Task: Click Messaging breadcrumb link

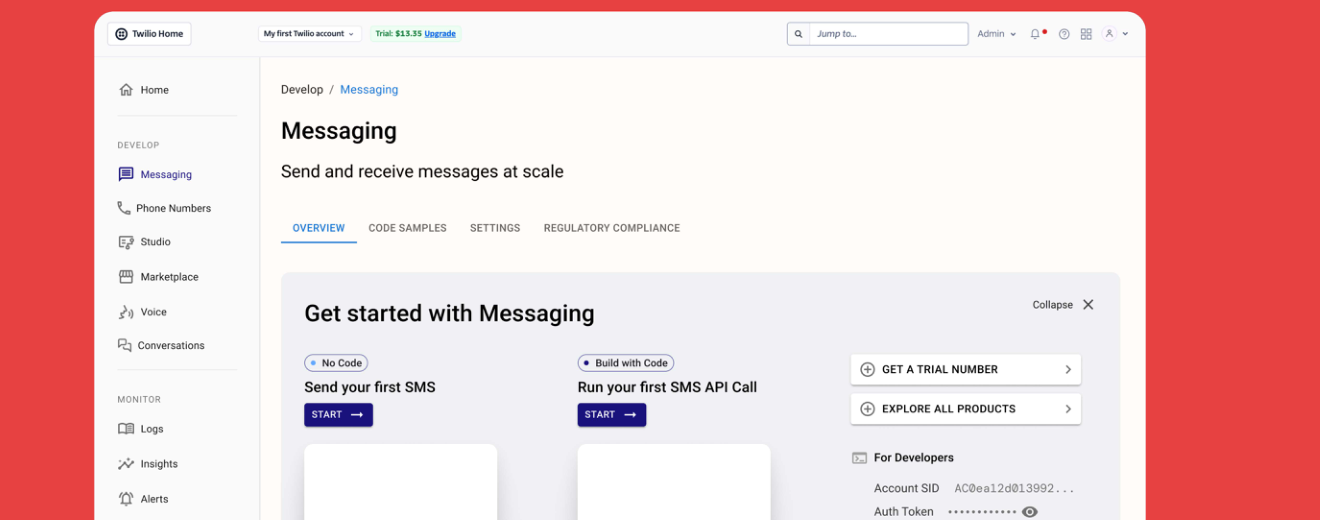Action: (369, 90)
